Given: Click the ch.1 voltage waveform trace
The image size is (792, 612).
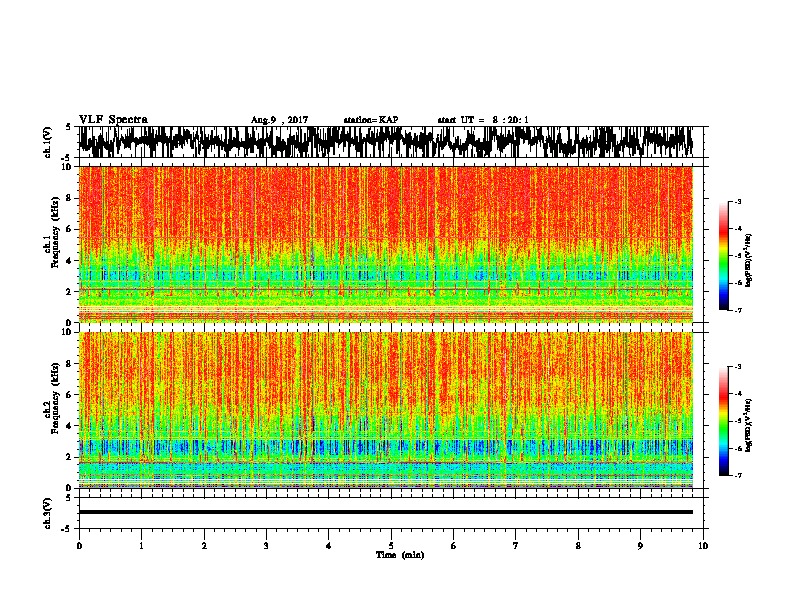Looking at the screenshot, I should tap(386, 142).
